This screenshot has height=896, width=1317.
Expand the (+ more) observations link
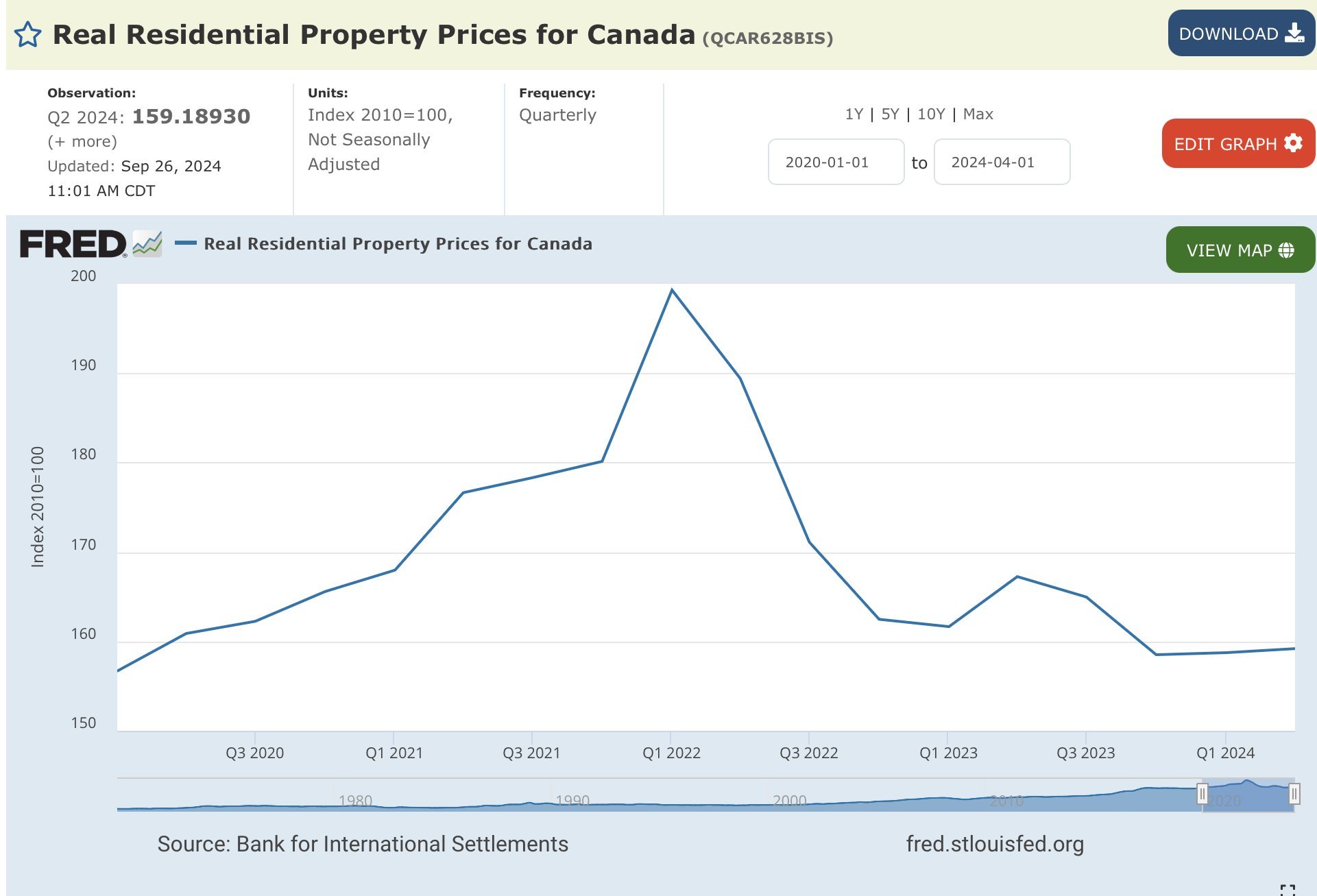point(82,142)
